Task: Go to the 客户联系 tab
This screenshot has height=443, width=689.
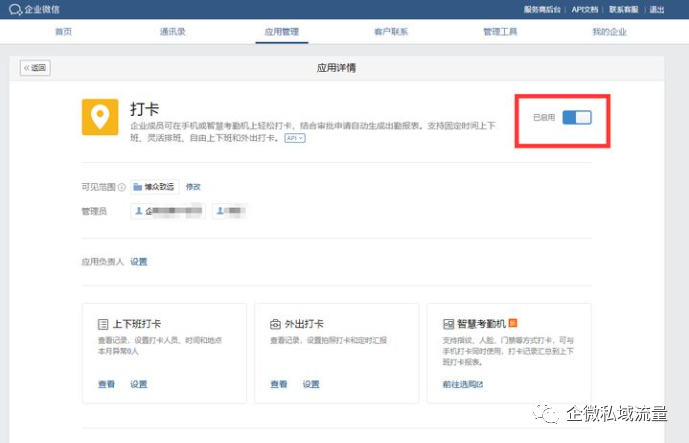Action: coord(390,32)
